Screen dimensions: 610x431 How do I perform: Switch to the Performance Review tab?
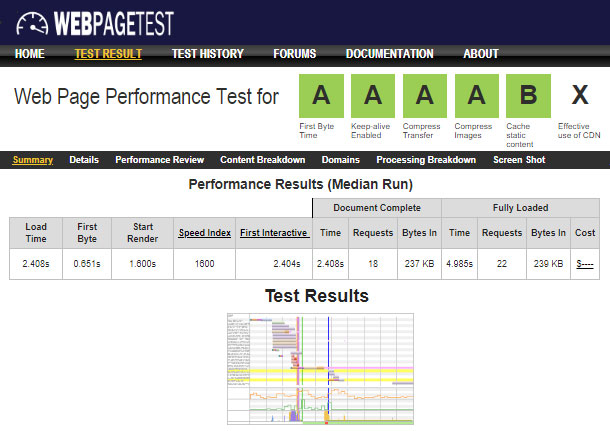click(x=160, y=160)
